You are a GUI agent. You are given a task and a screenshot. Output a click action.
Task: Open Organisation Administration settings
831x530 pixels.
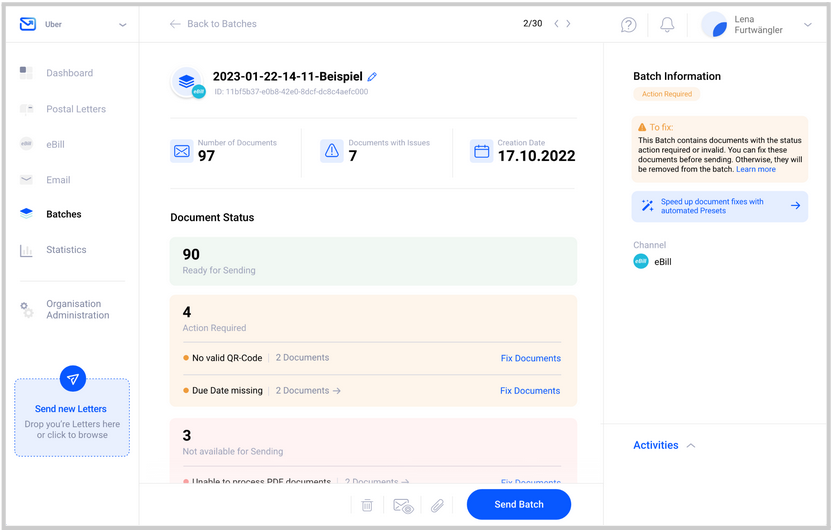click(x=78, y=309)
